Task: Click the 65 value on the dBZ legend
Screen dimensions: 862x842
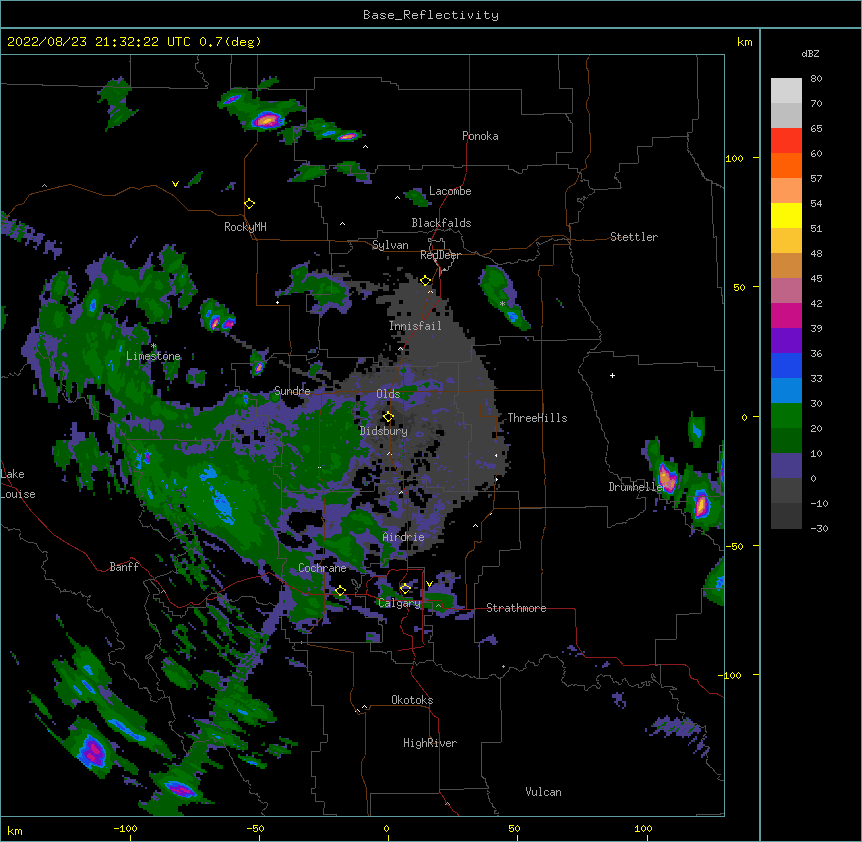Action: 816,129
